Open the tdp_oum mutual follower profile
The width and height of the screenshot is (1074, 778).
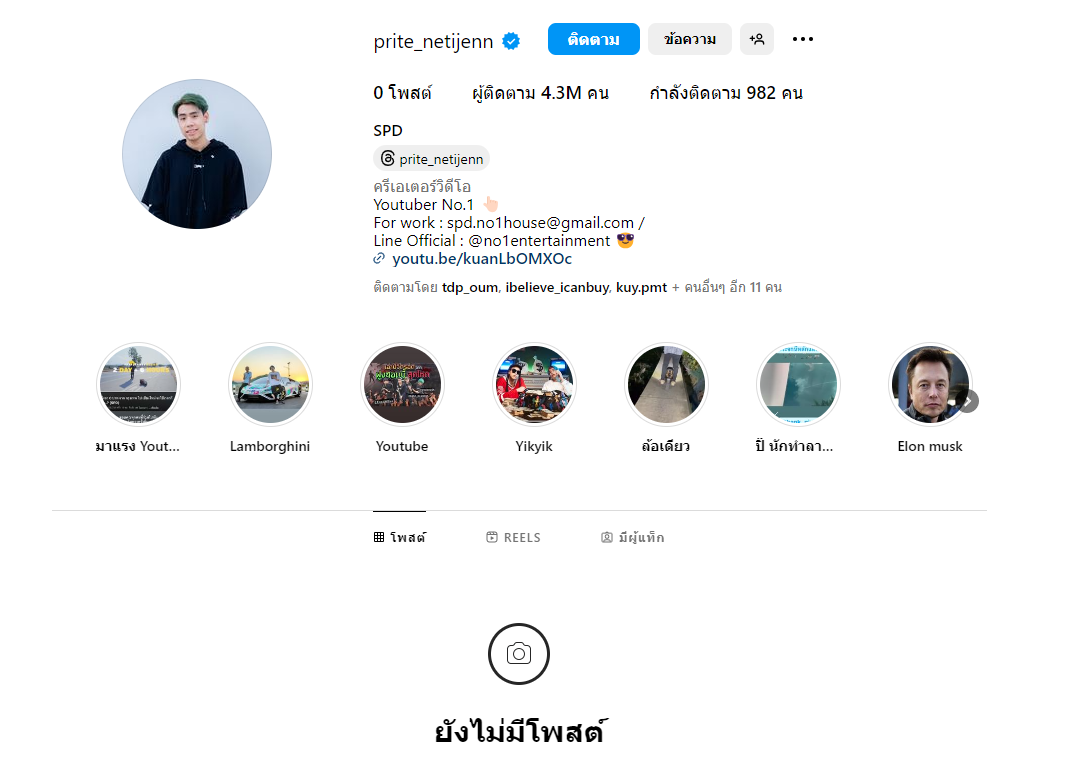coord(470,288)
